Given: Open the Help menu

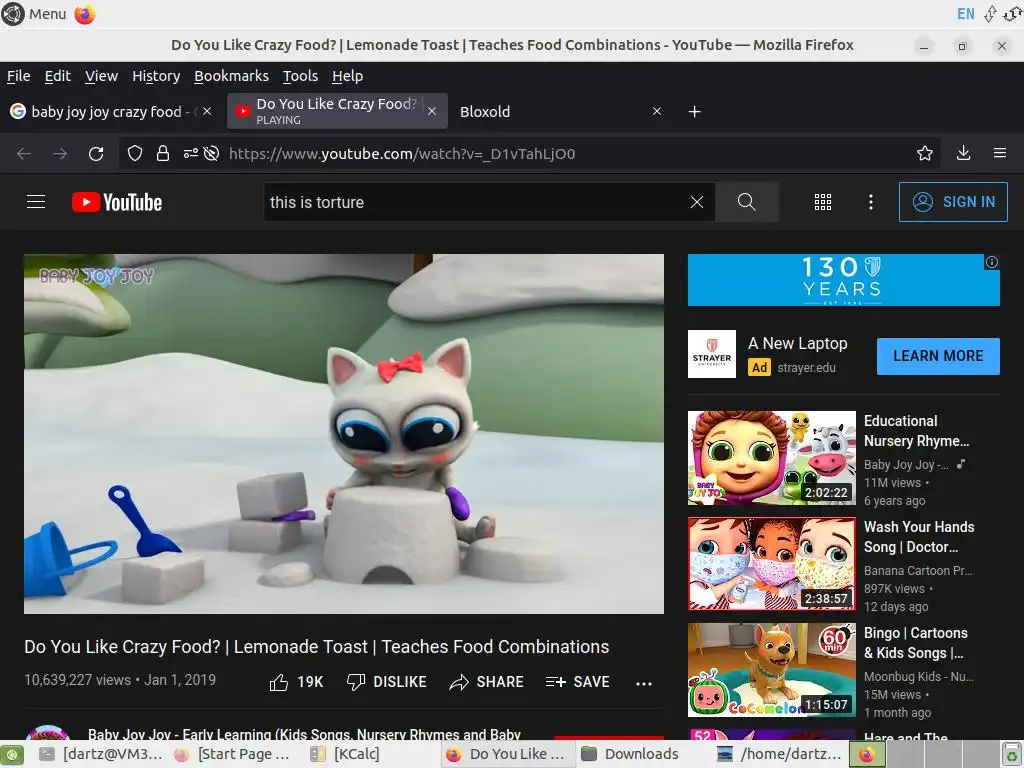Looking at the screenshot, I should coord(347,76).
